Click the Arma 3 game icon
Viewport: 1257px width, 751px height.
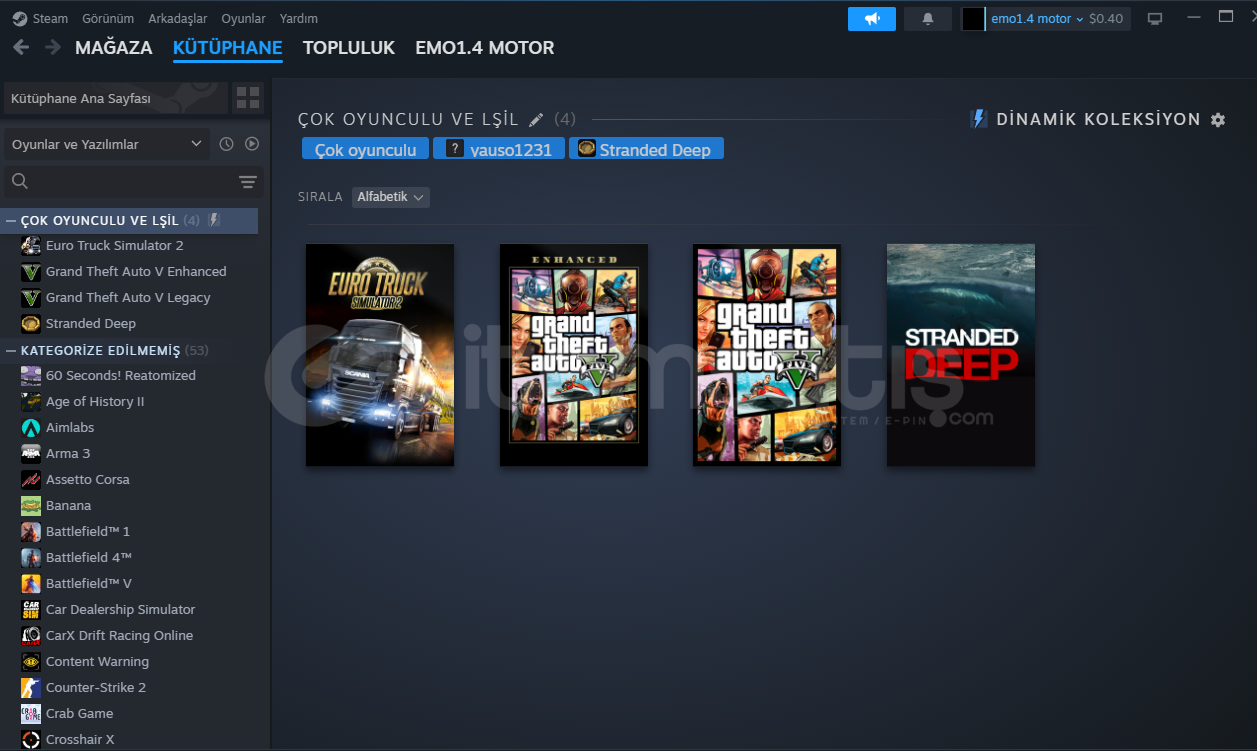(x=31, y=453)
